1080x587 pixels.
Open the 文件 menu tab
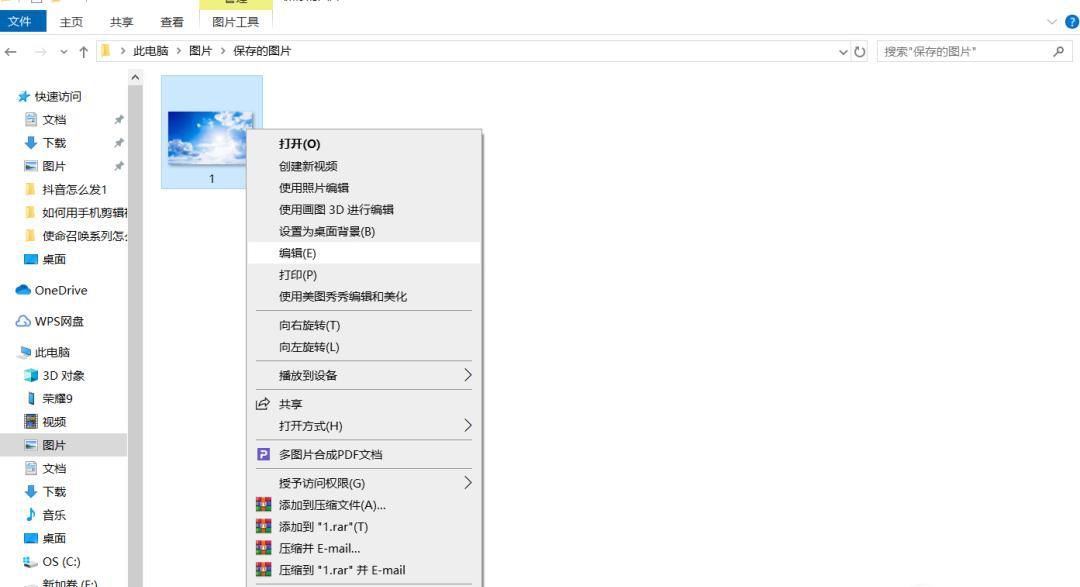click(x=22, y=21)
